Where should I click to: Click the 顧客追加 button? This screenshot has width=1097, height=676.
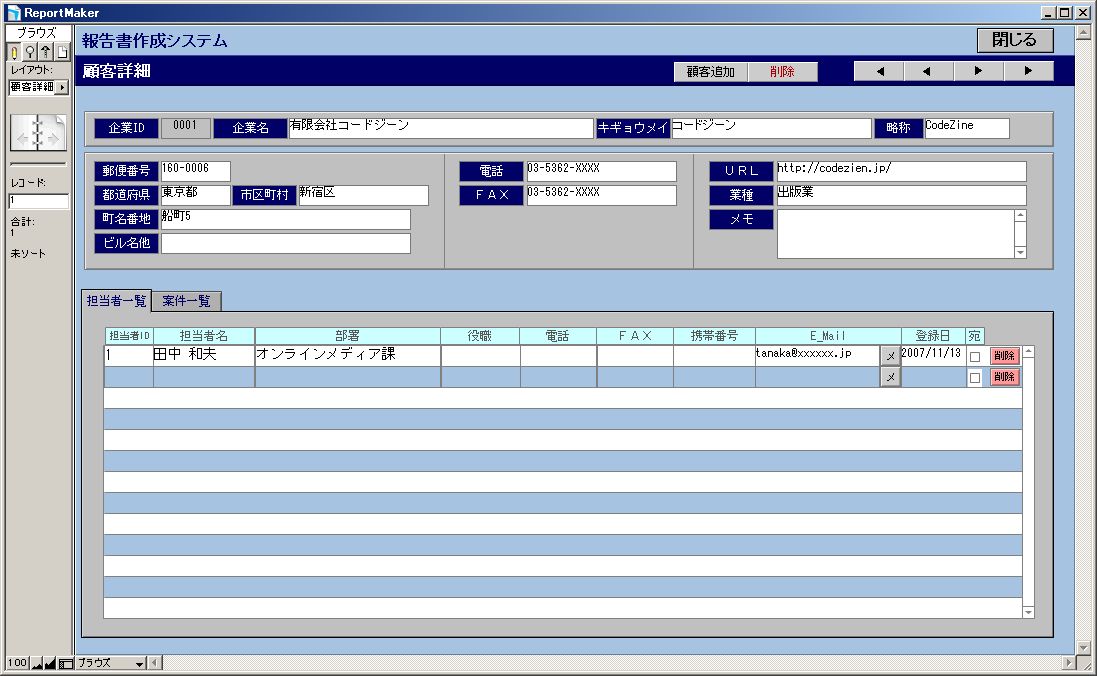point(713,72)
